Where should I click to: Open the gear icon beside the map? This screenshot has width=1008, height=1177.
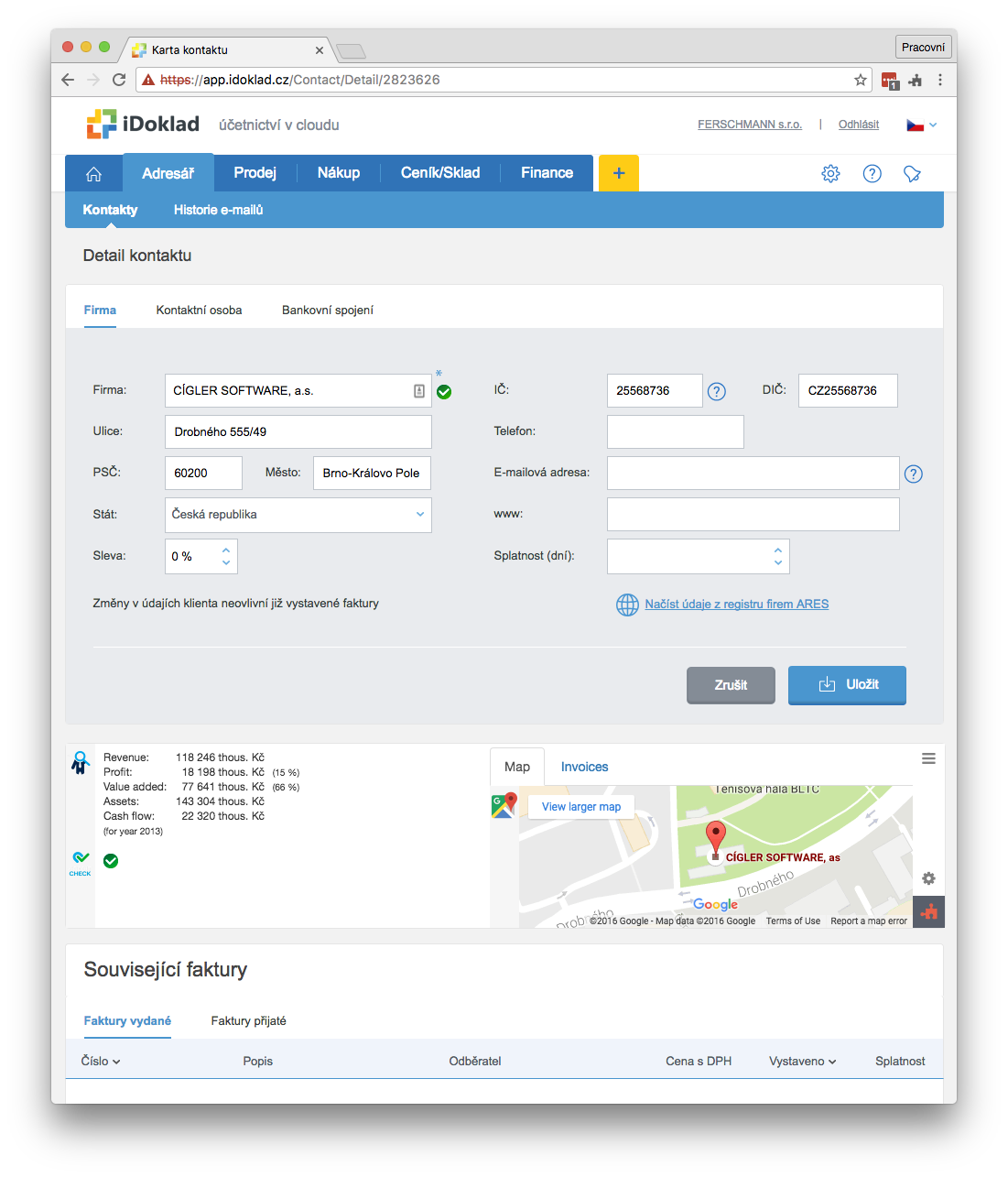pyautogui.click(x=928, y=878)
